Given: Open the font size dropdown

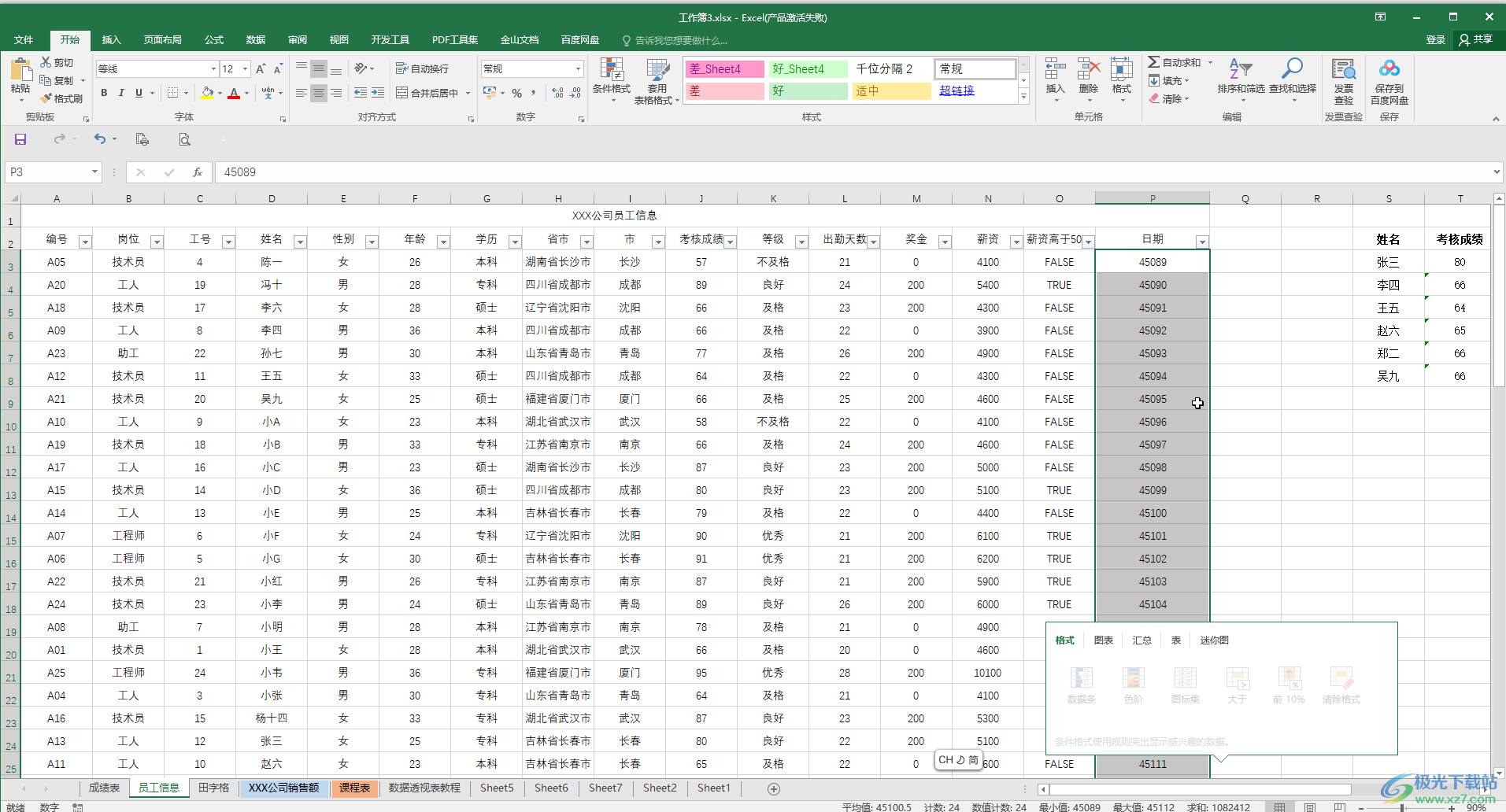Looking at the screenshot, I should [x=245, y=69].
